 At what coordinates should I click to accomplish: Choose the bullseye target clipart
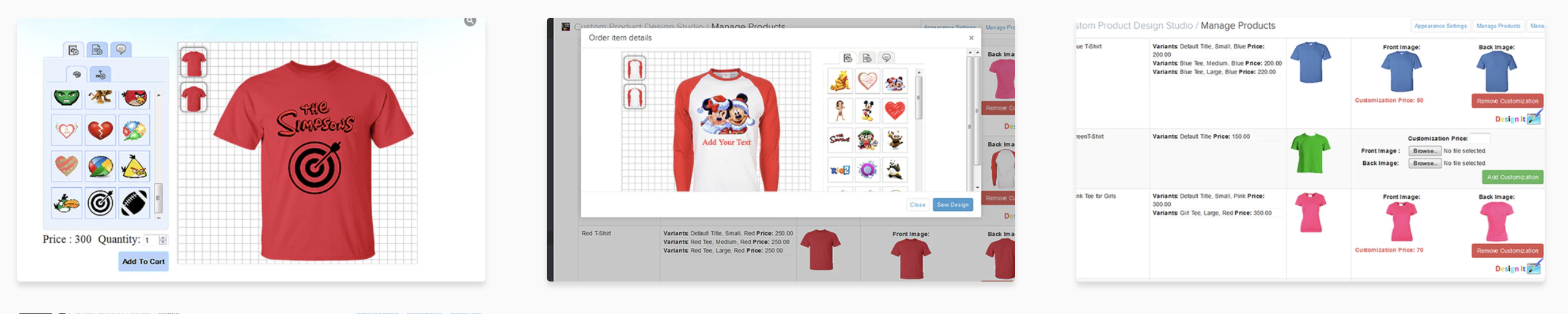(x=101, y=203)
